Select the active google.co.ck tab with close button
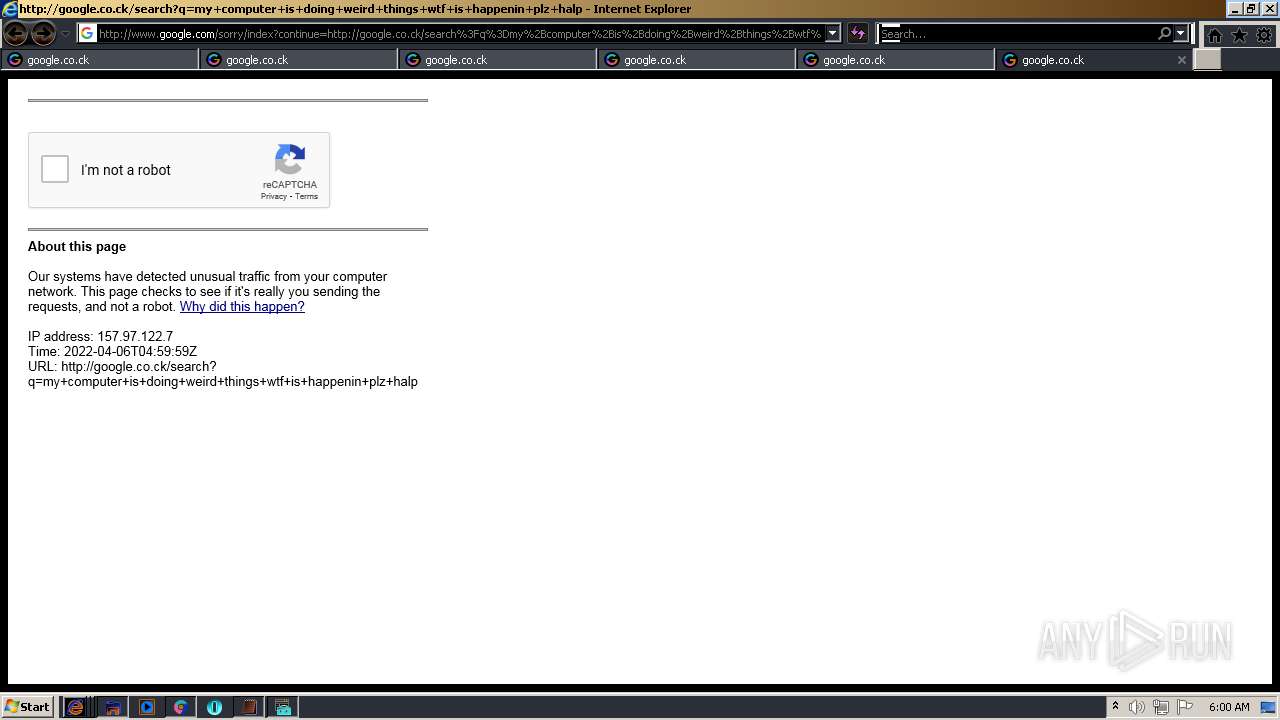The image size is (1280, 720). (1093, 60)
